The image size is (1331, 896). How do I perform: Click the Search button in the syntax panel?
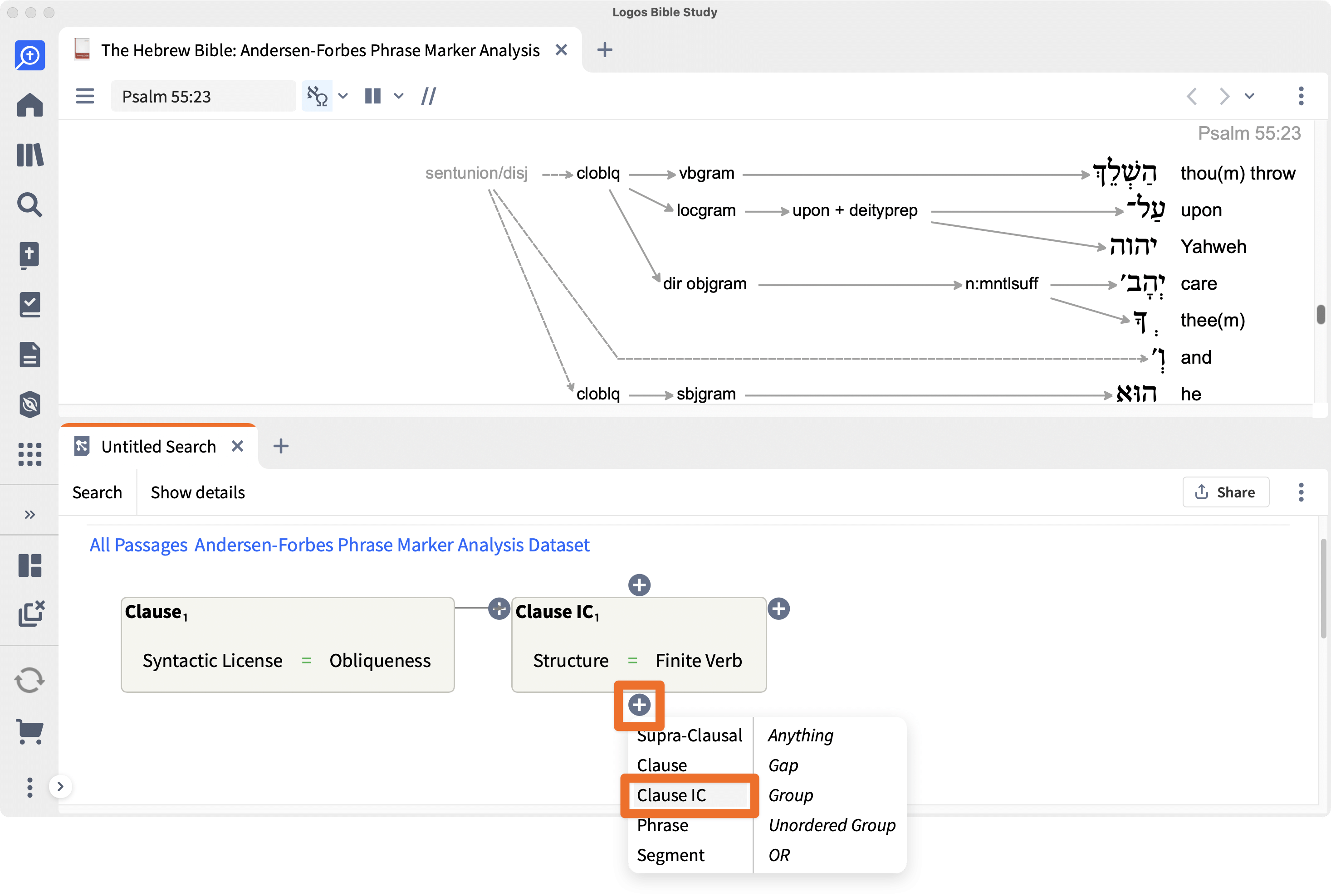pyautogui.click(x=97, y=492)
